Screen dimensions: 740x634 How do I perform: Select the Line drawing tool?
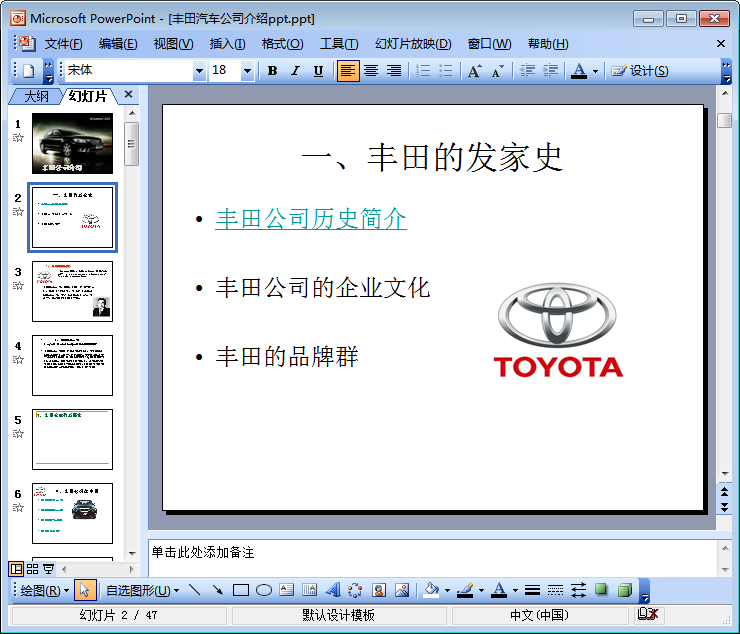(194, 590)
